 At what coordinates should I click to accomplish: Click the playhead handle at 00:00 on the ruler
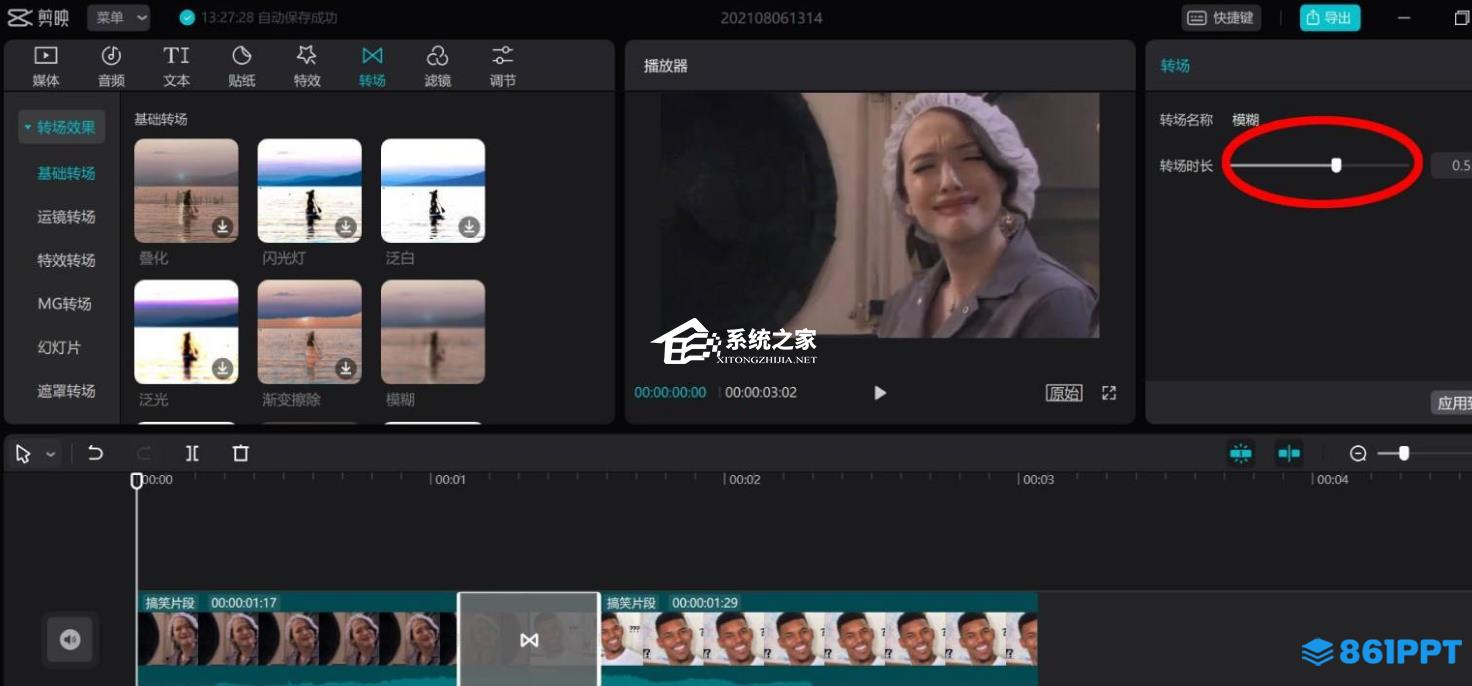coord(137,481)
